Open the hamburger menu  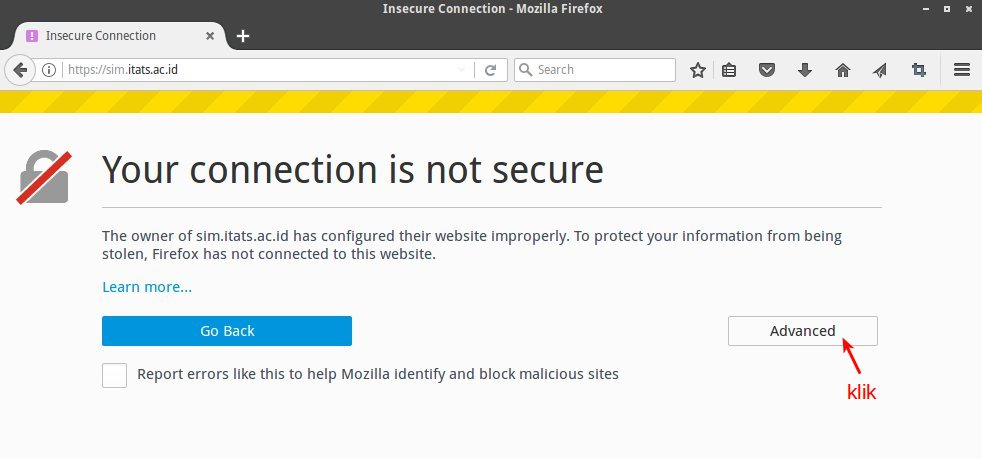pyautogui.click(x=962, y=70)
